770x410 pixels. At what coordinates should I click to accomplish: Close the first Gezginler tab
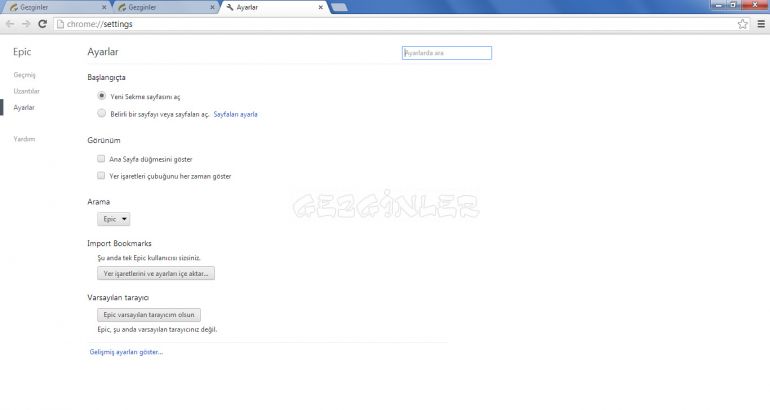104,7
